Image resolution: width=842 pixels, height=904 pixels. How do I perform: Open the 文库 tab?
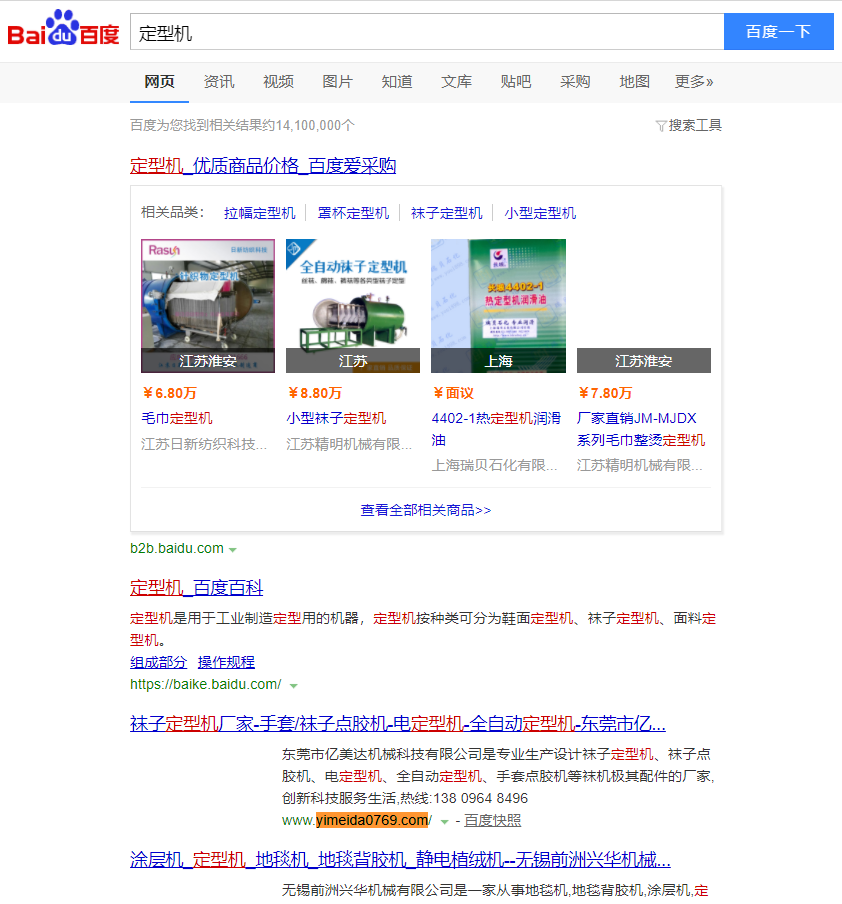[456, 82]
